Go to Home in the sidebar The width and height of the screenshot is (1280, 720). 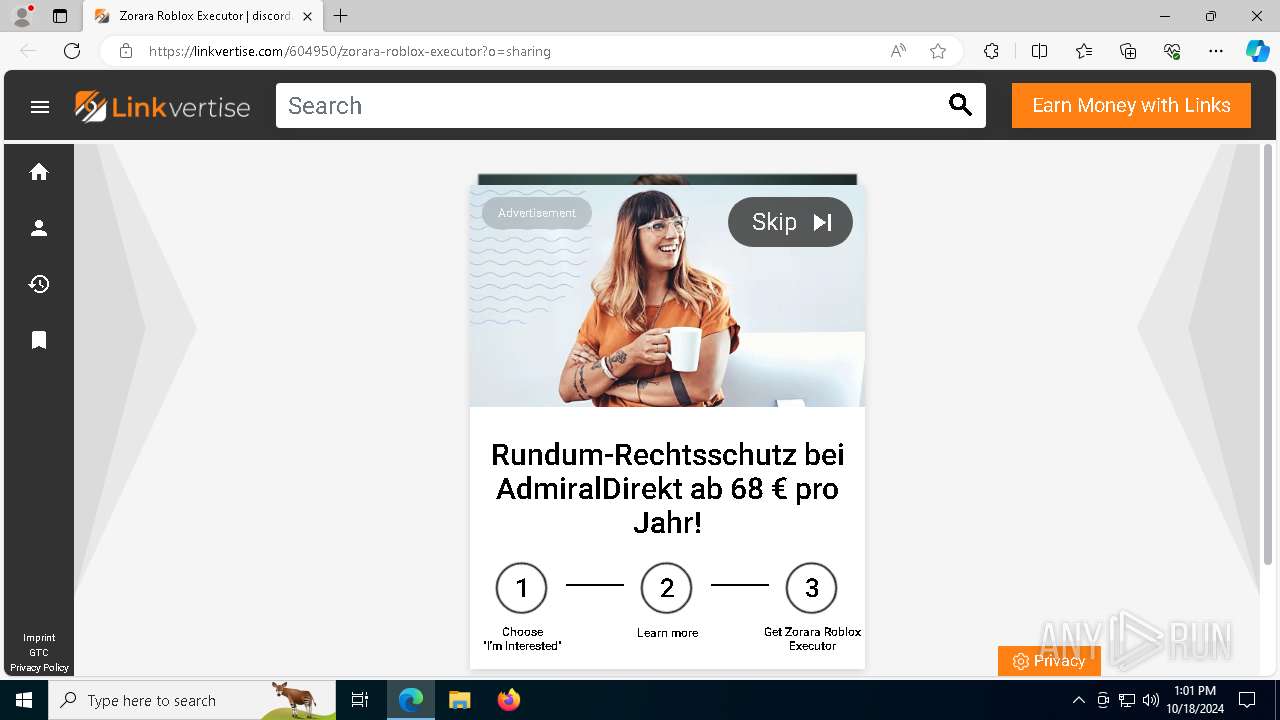point(39,172)
